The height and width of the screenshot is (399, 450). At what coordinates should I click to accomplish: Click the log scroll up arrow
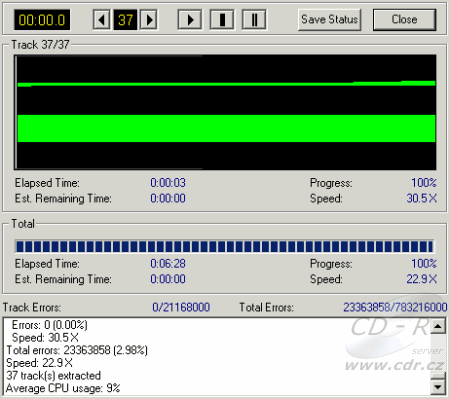(x=438, y=326)
